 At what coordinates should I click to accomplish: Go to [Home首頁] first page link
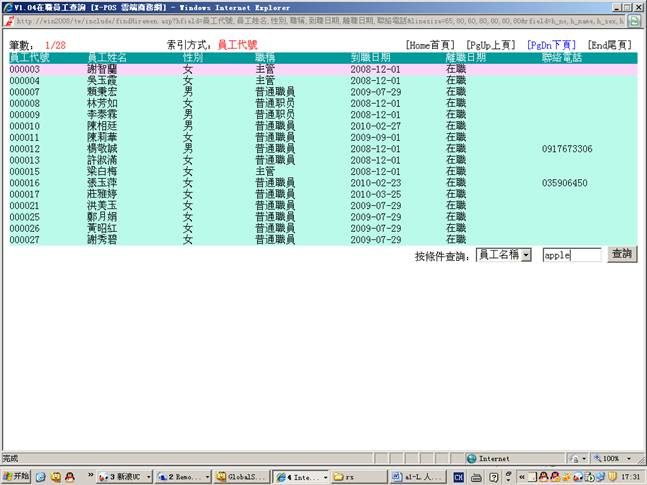pyautogui.click(x=431, y=46)
